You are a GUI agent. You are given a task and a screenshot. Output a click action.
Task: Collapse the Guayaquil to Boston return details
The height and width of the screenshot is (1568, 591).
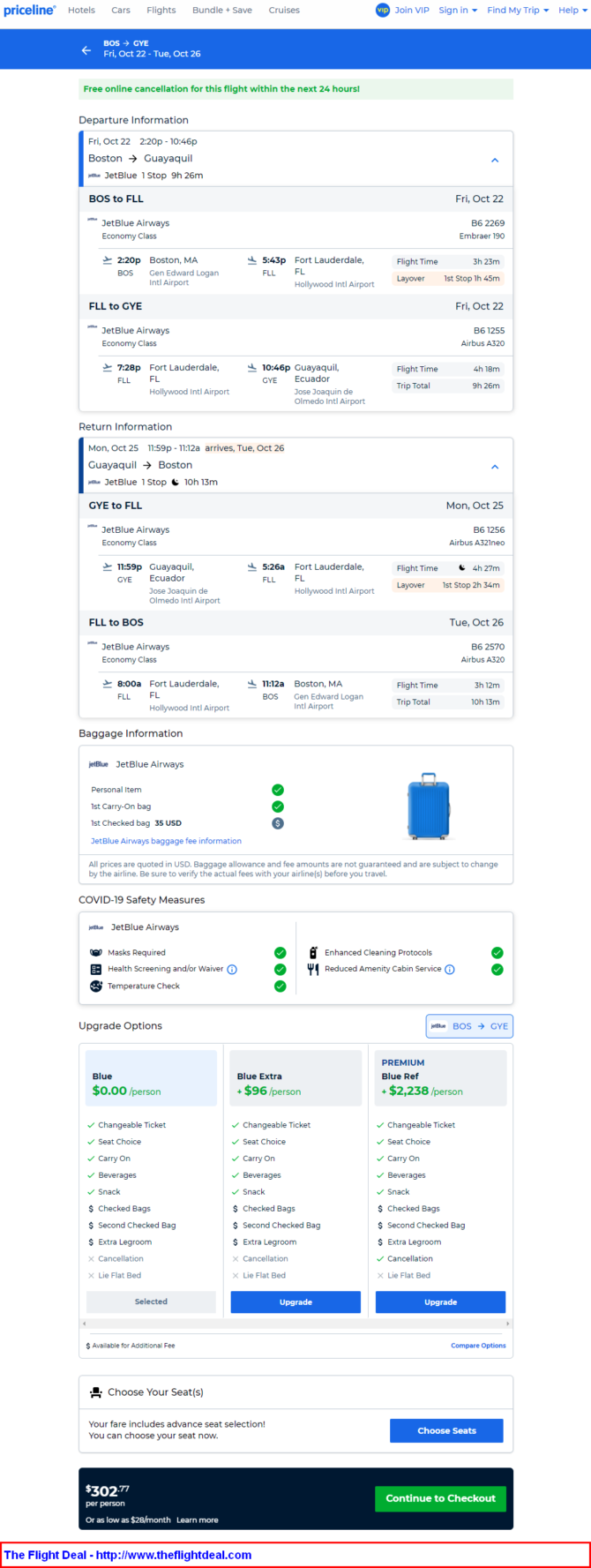pos(495,467)
